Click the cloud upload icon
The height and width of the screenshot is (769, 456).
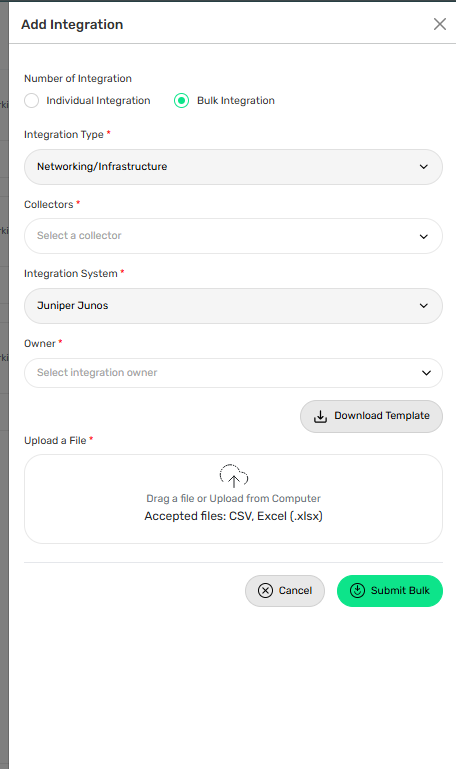[233, 476]
